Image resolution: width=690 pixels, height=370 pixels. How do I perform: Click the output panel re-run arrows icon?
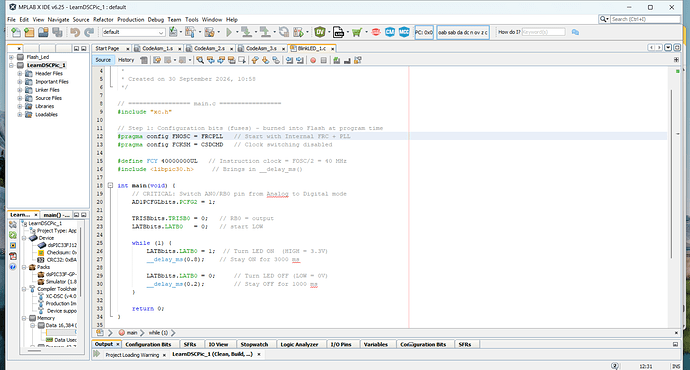click(x=97, y=354)
